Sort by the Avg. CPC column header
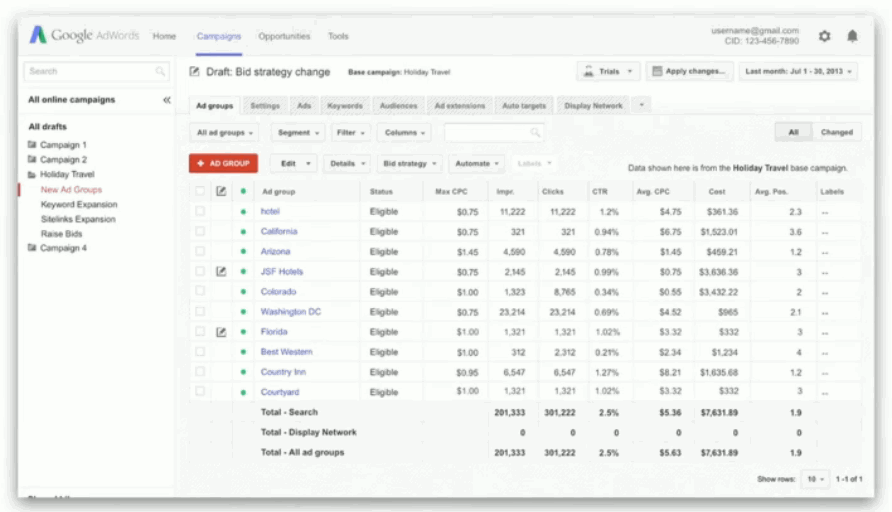Screen dimensions: 892x512 click(x=653, y=192)
